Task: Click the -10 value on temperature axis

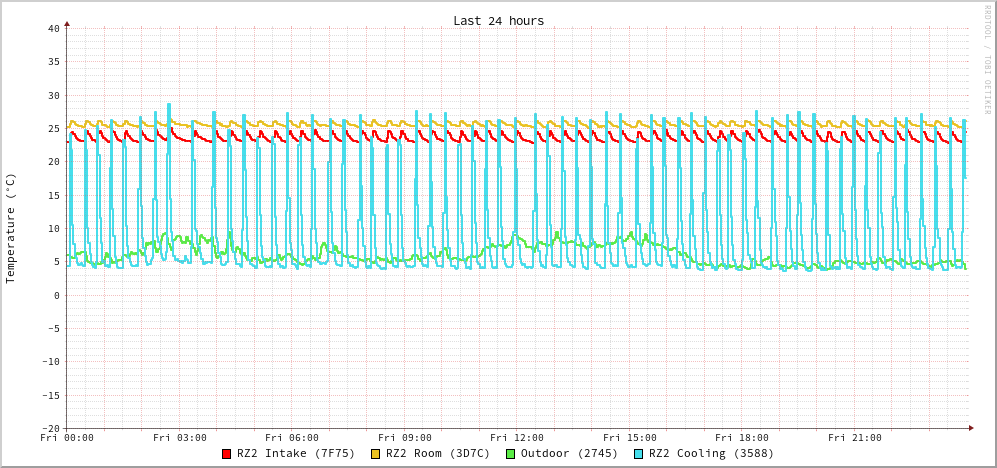Action: (x=50, y=362)
